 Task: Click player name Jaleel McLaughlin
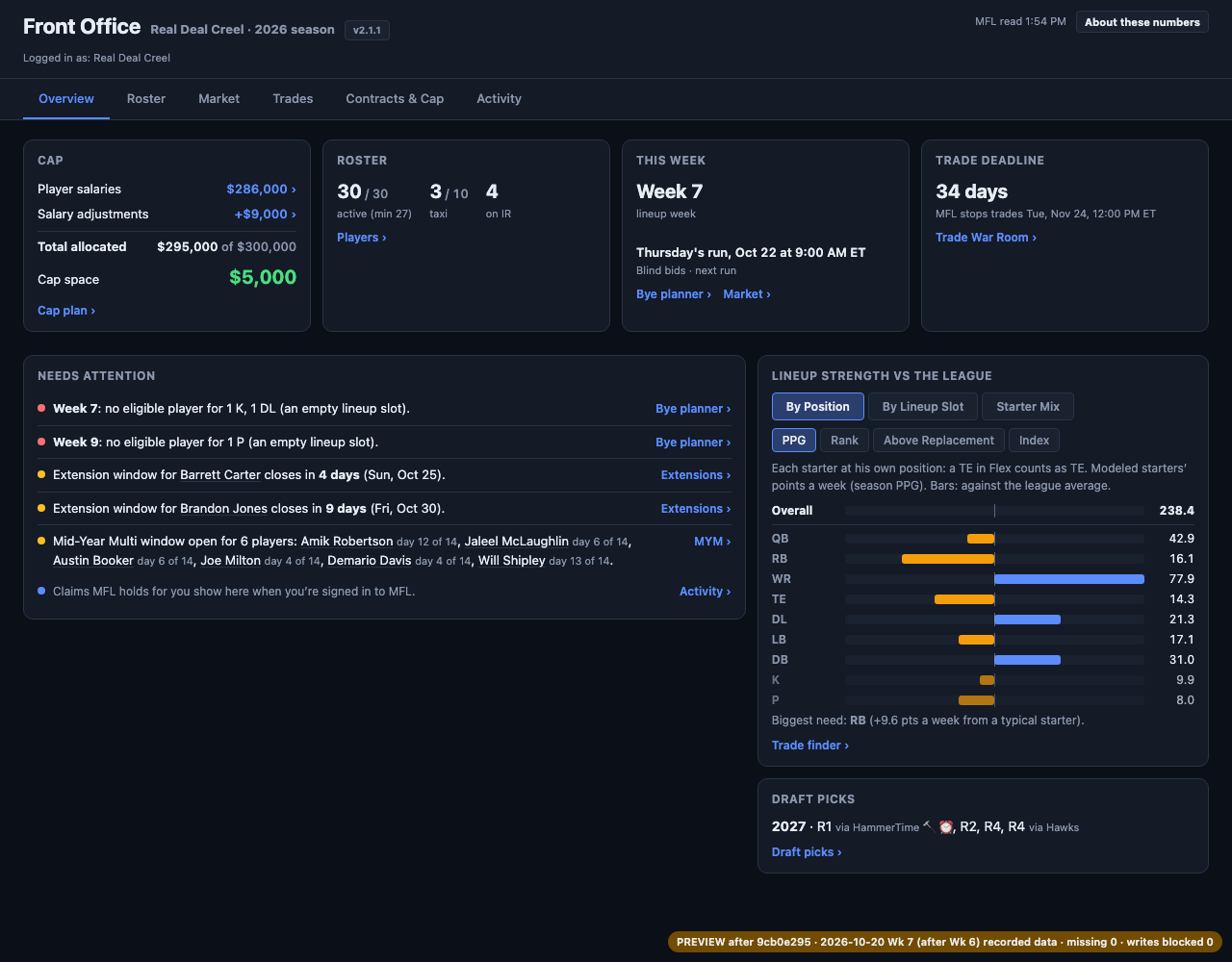517,542
